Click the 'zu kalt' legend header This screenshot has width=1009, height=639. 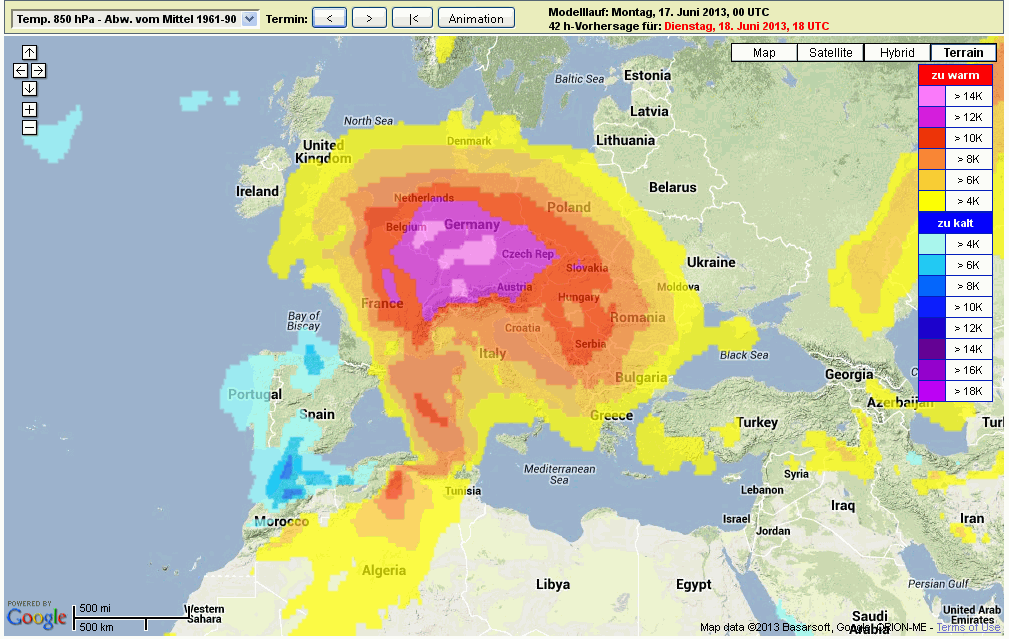pos(955,223)
